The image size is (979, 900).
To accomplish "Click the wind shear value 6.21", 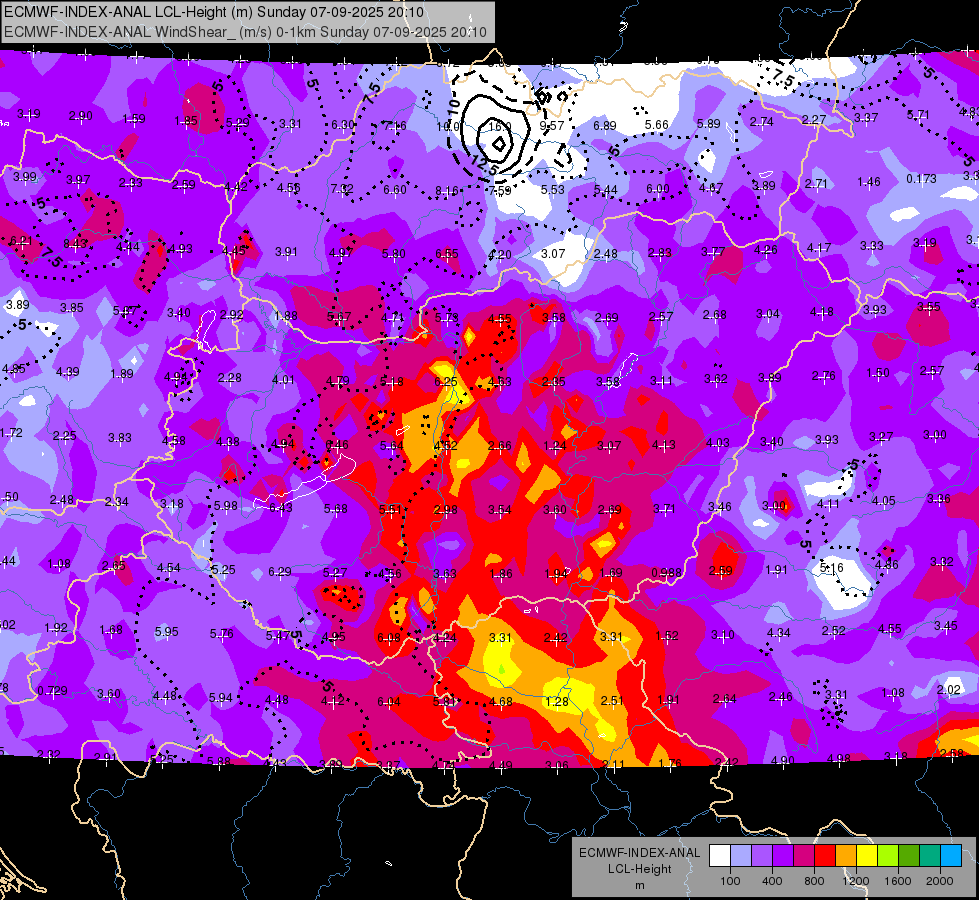I will (21, 240).
